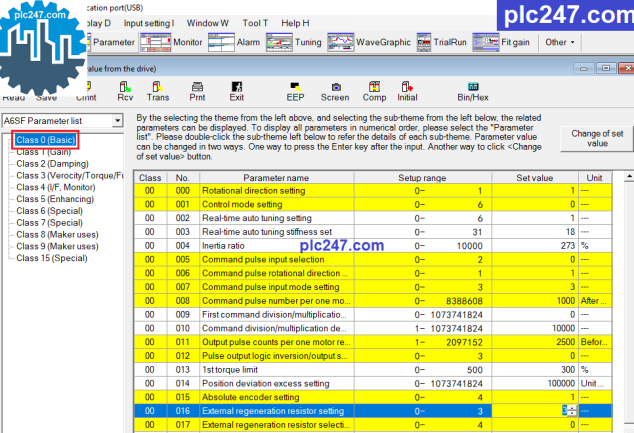Select Command pulse input selection row
The height and width of the screenshot is (433, 634).
[x=373, y=259]
